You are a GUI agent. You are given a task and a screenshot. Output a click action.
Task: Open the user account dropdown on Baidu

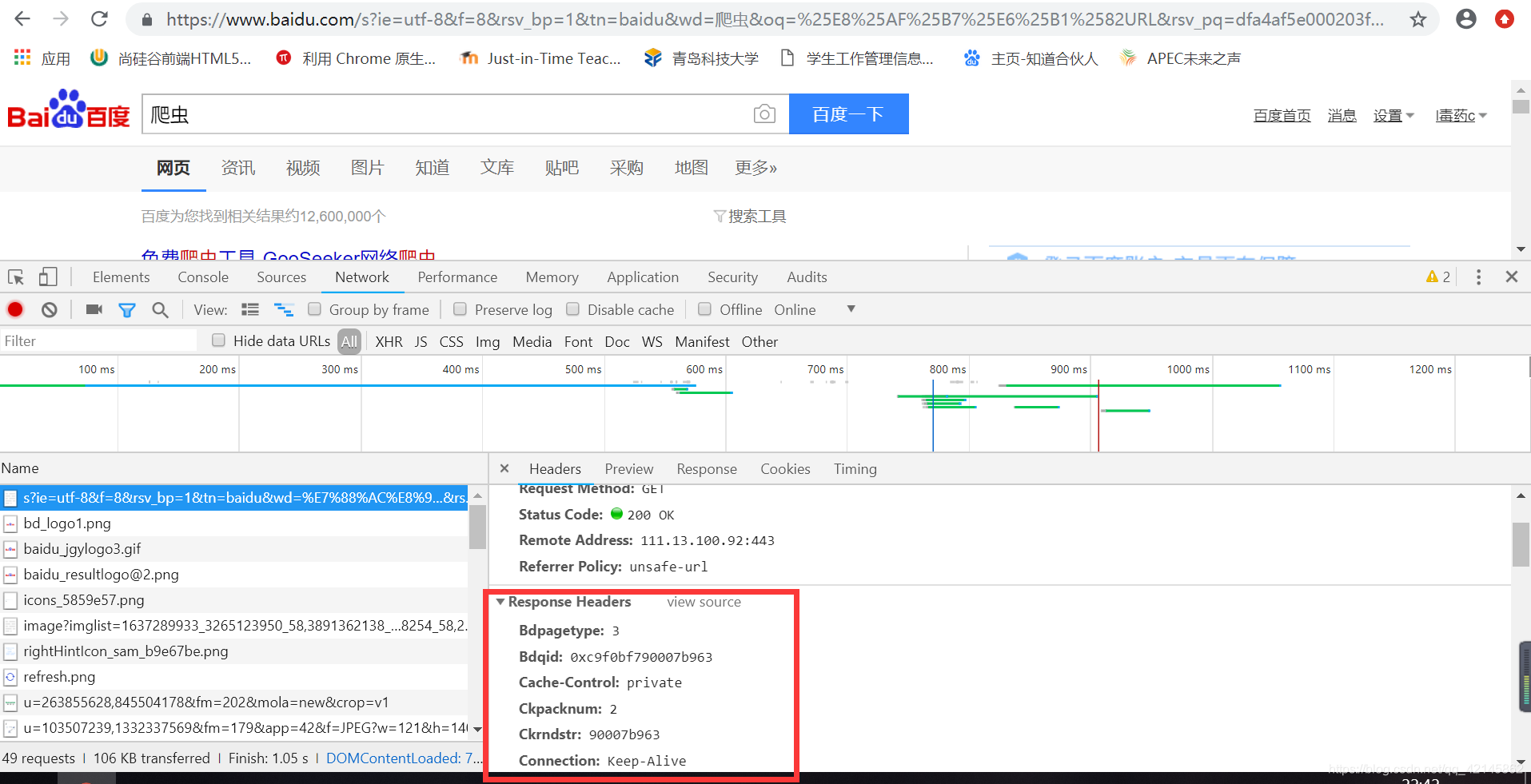[1461, 116]
